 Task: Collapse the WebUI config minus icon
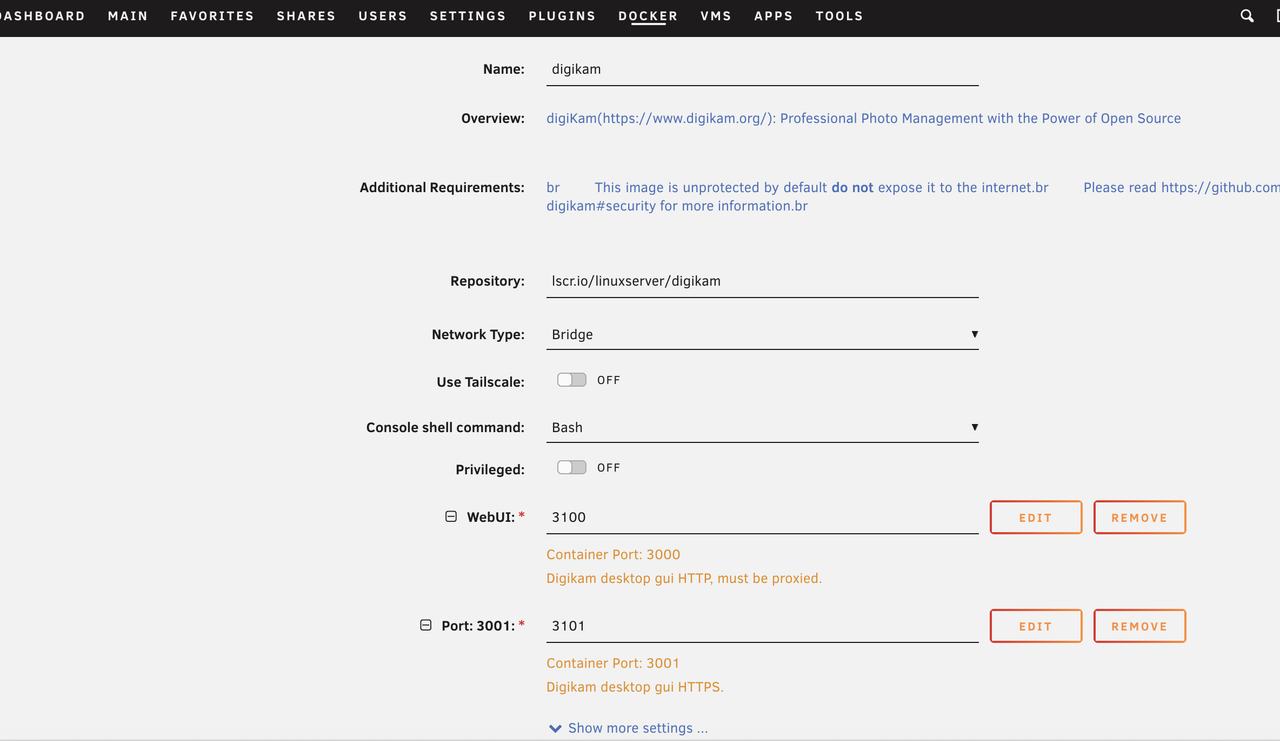451,517
